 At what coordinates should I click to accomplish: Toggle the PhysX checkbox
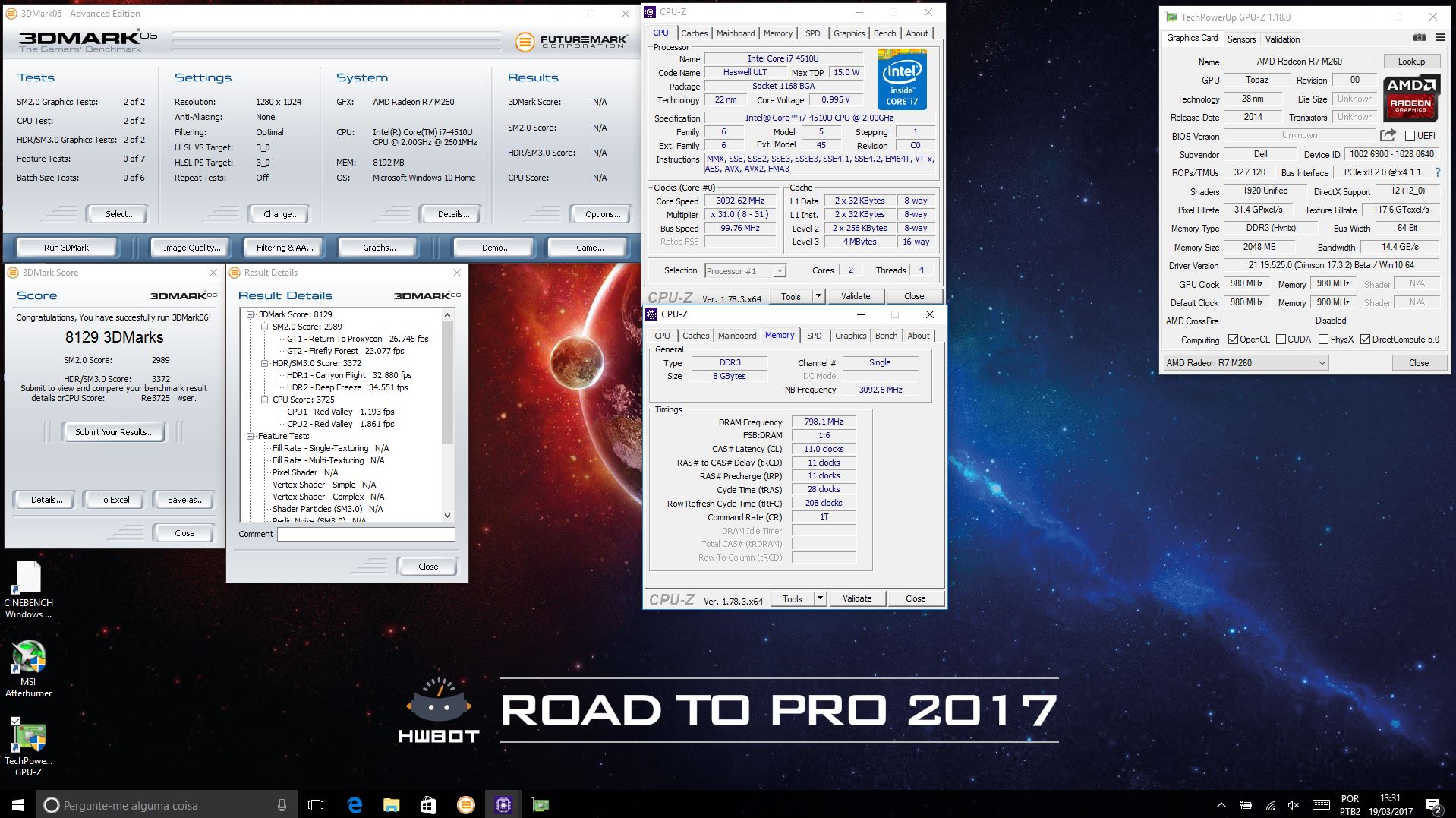pyautogui.click(x=1323, y=340)
